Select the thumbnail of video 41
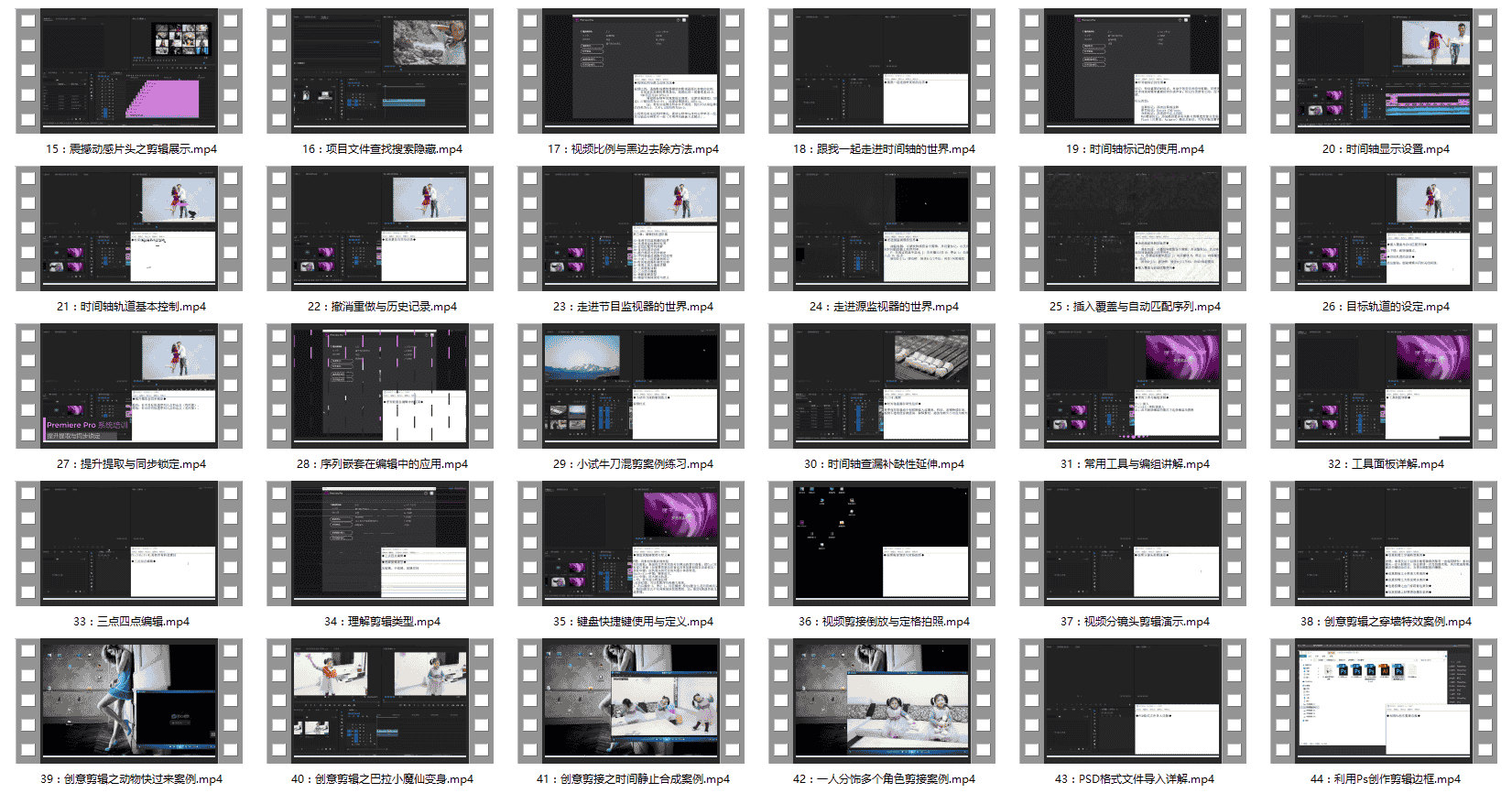1512x793 pixels. tap(631, 701)
